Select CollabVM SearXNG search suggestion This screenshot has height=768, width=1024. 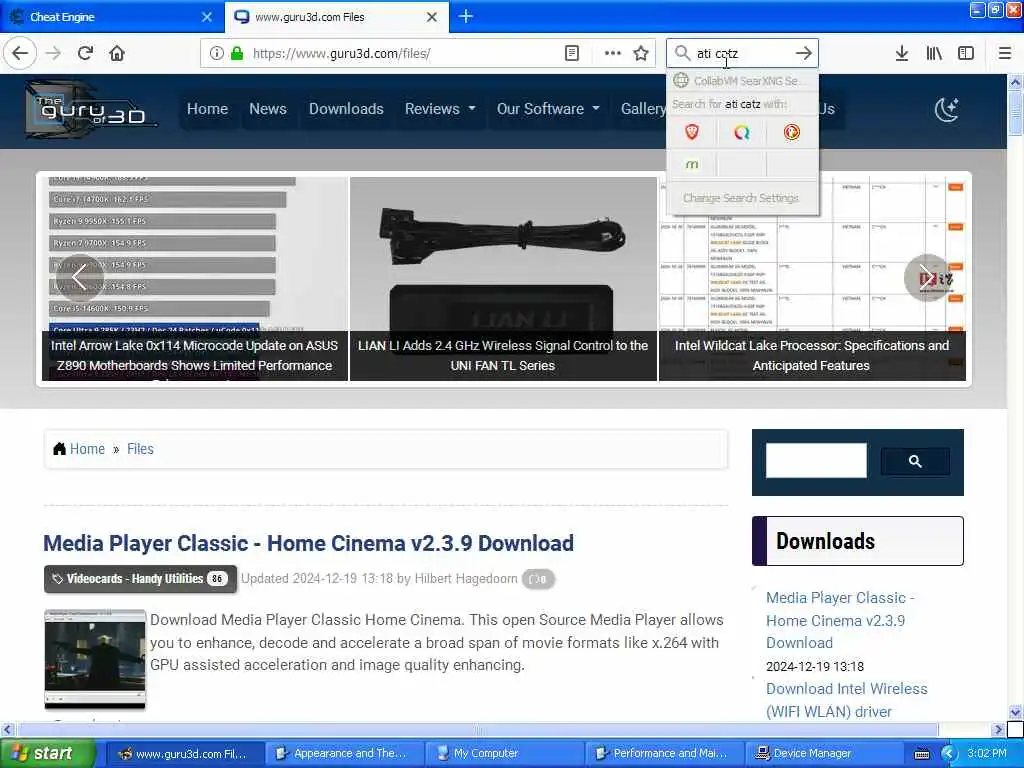(x=742, y=81)
